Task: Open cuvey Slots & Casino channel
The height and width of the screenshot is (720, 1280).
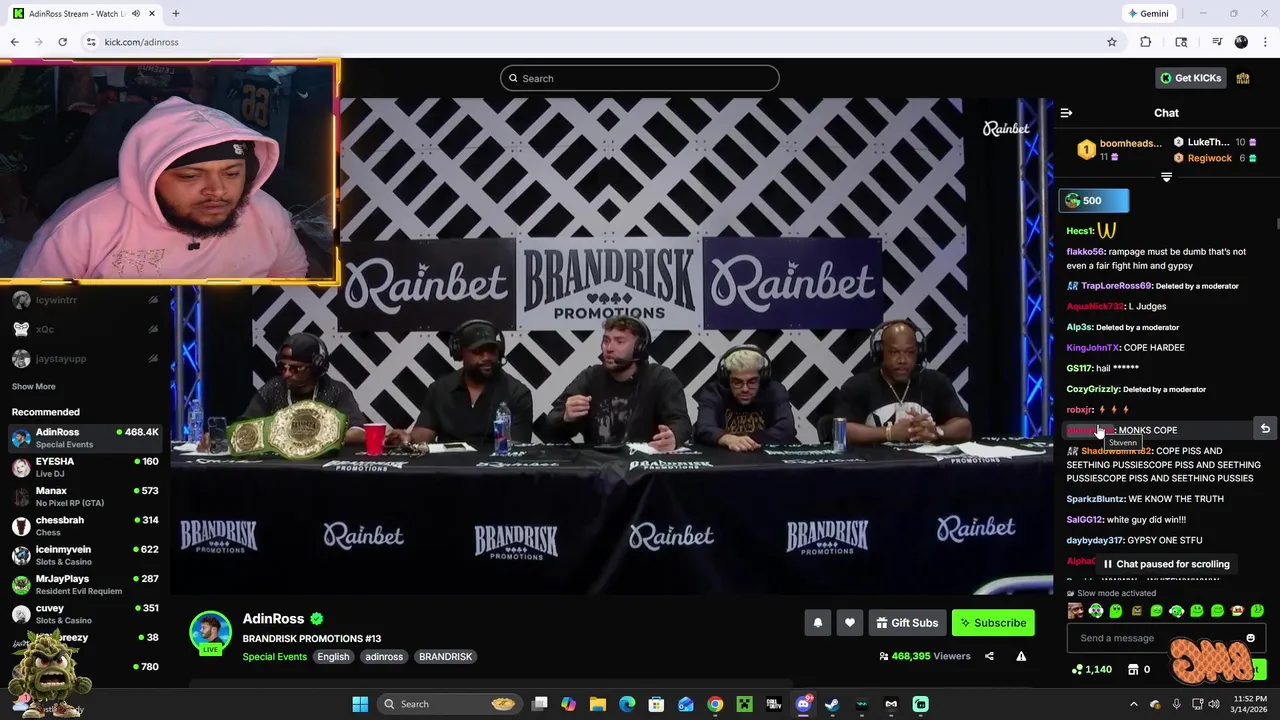Action: [85, 613]
